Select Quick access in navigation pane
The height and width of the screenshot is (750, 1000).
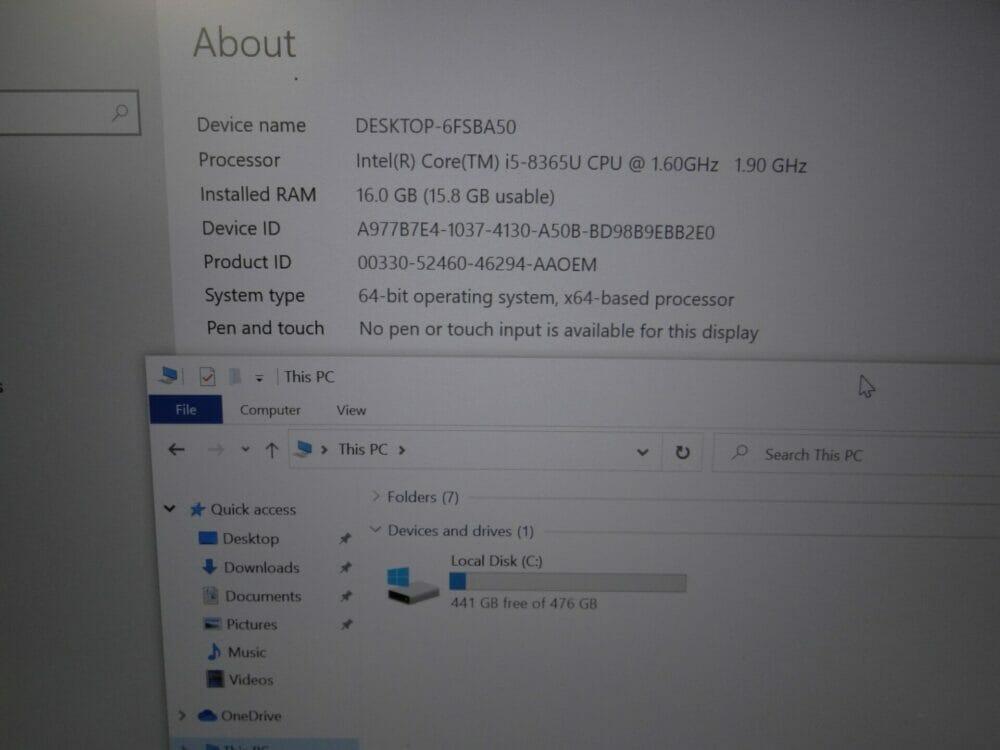[253, 510]
